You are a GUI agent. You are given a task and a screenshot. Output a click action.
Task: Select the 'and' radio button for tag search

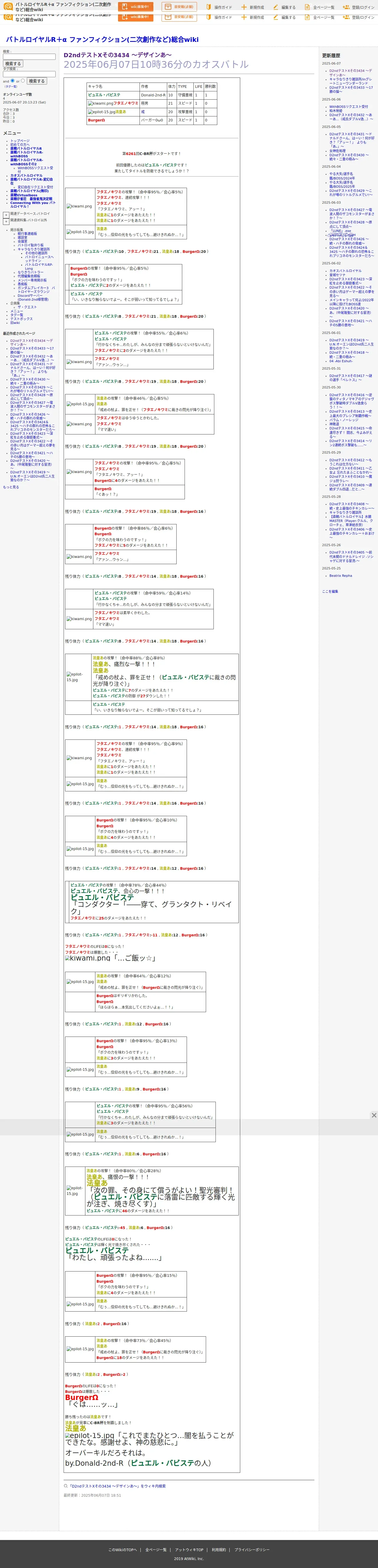coord(13,80)
